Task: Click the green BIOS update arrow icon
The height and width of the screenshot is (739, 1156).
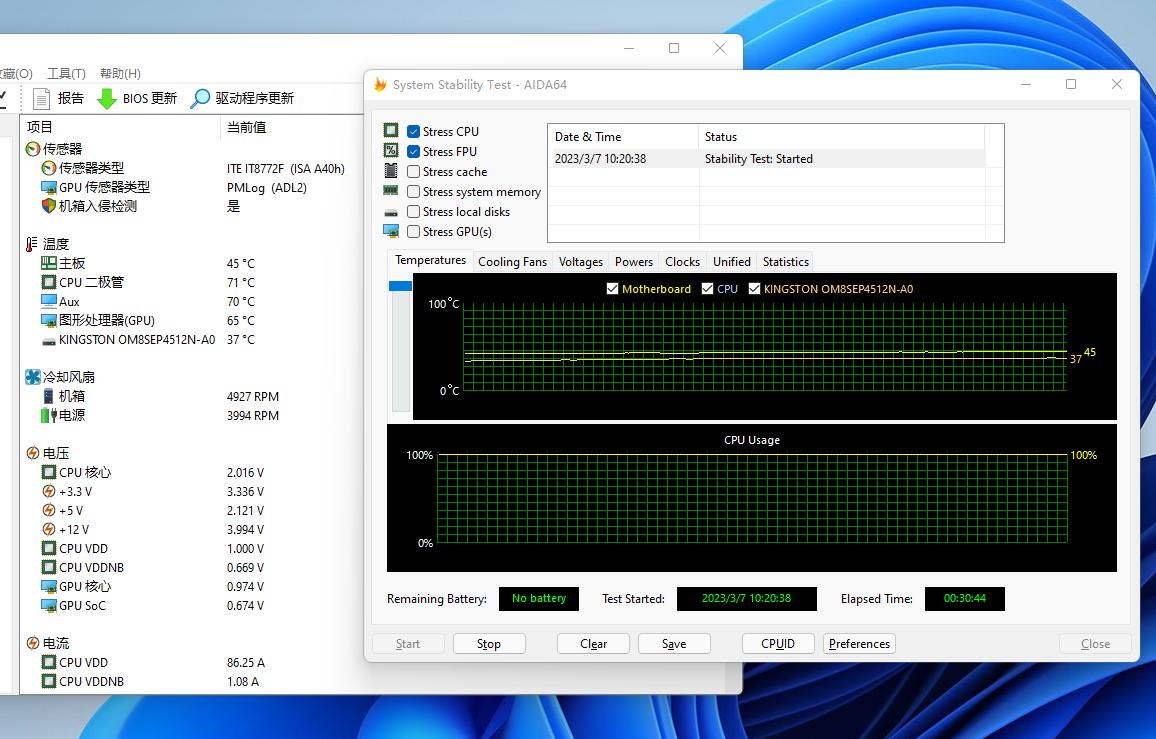Action: [107, 98]
